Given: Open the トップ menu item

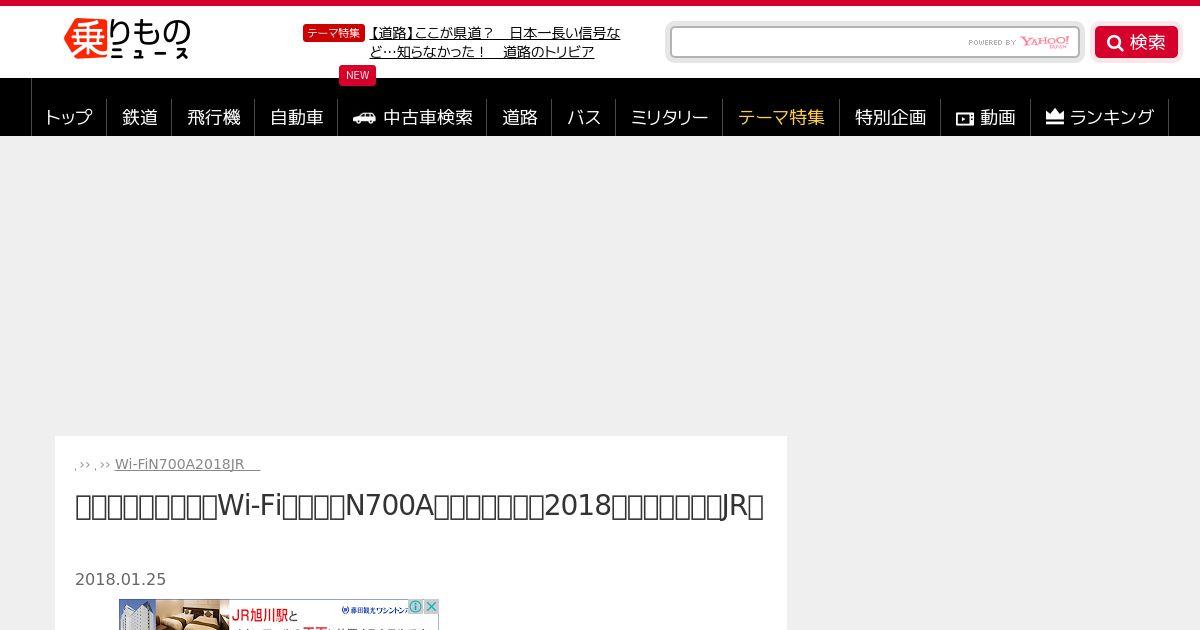Looking at the screenshot, I should tap(68, 117).
